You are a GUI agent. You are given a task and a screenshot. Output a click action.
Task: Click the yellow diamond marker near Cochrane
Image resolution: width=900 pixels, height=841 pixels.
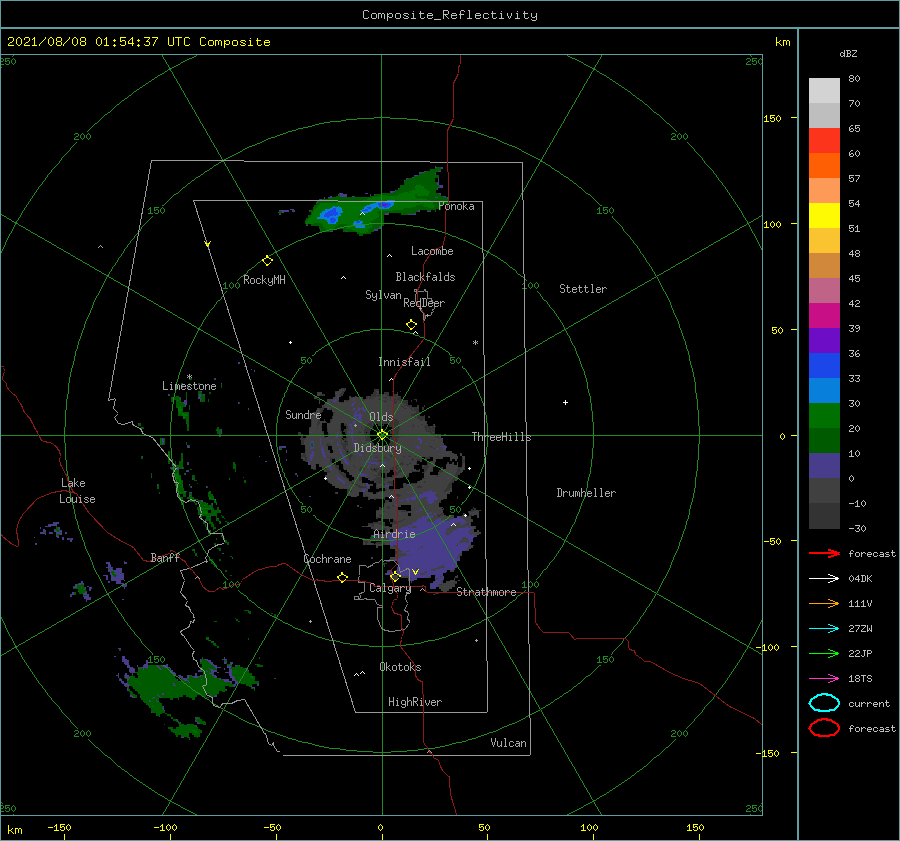343,578
